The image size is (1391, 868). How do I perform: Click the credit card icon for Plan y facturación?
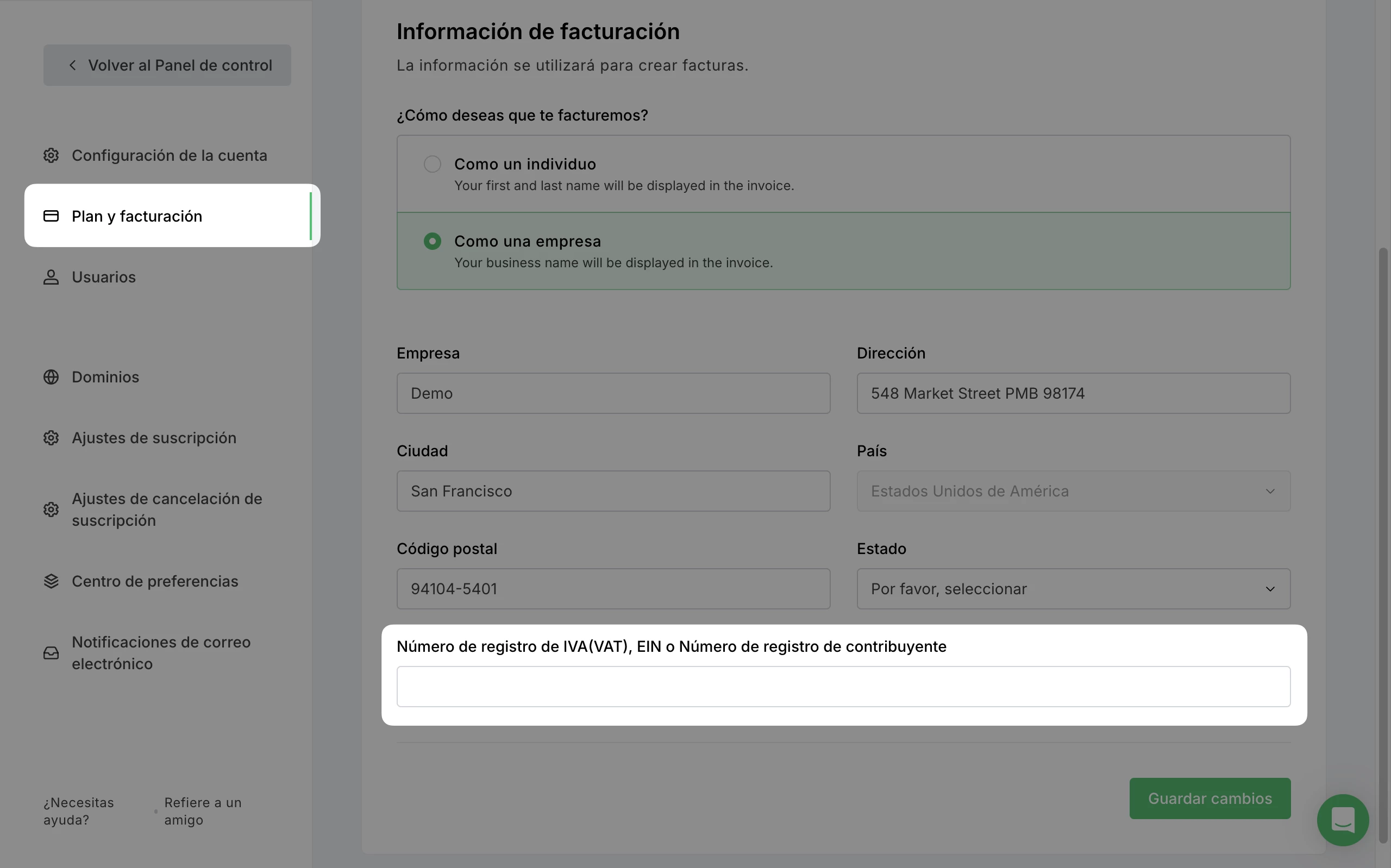[51, 216]
